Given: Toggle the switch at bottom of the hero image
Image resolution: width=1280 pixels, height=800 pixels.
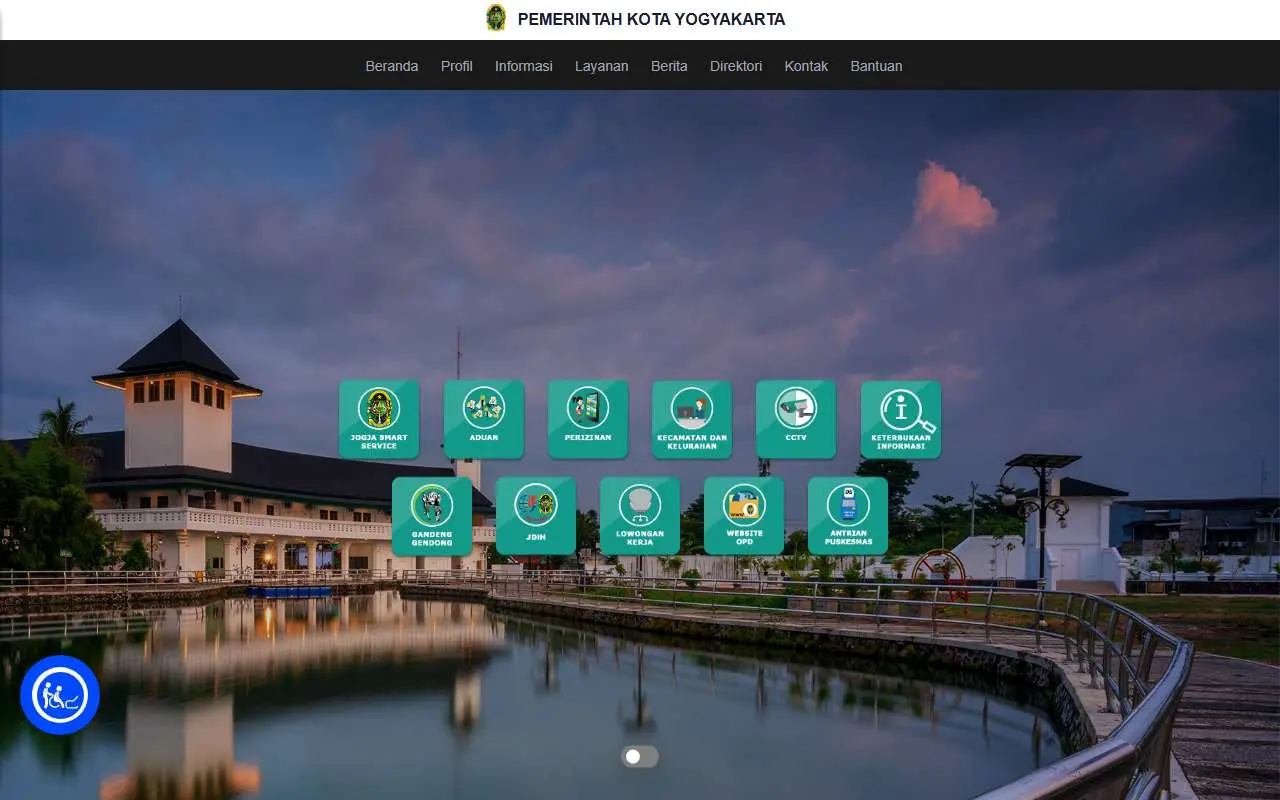Looking at the screenshot, I should point(640,757).
